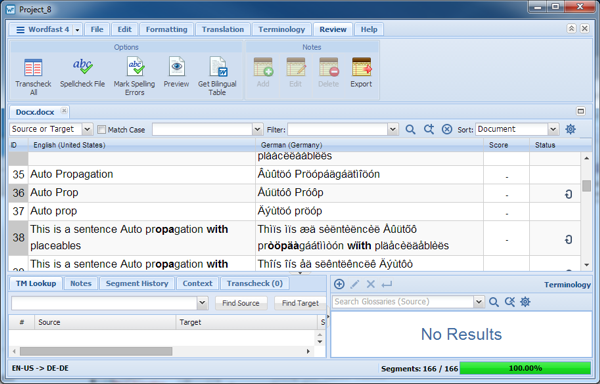
Task: Add a new term with the plus icon
Action: tap(339, 284)
